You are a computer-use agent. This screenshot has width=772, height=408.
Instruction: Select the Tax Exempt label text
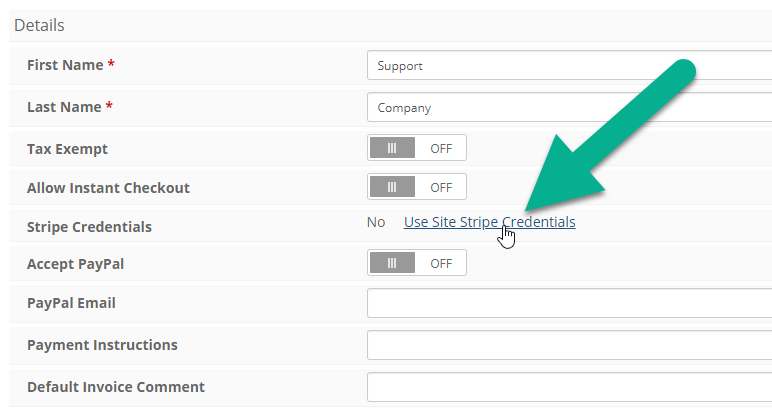coord(67,149)
